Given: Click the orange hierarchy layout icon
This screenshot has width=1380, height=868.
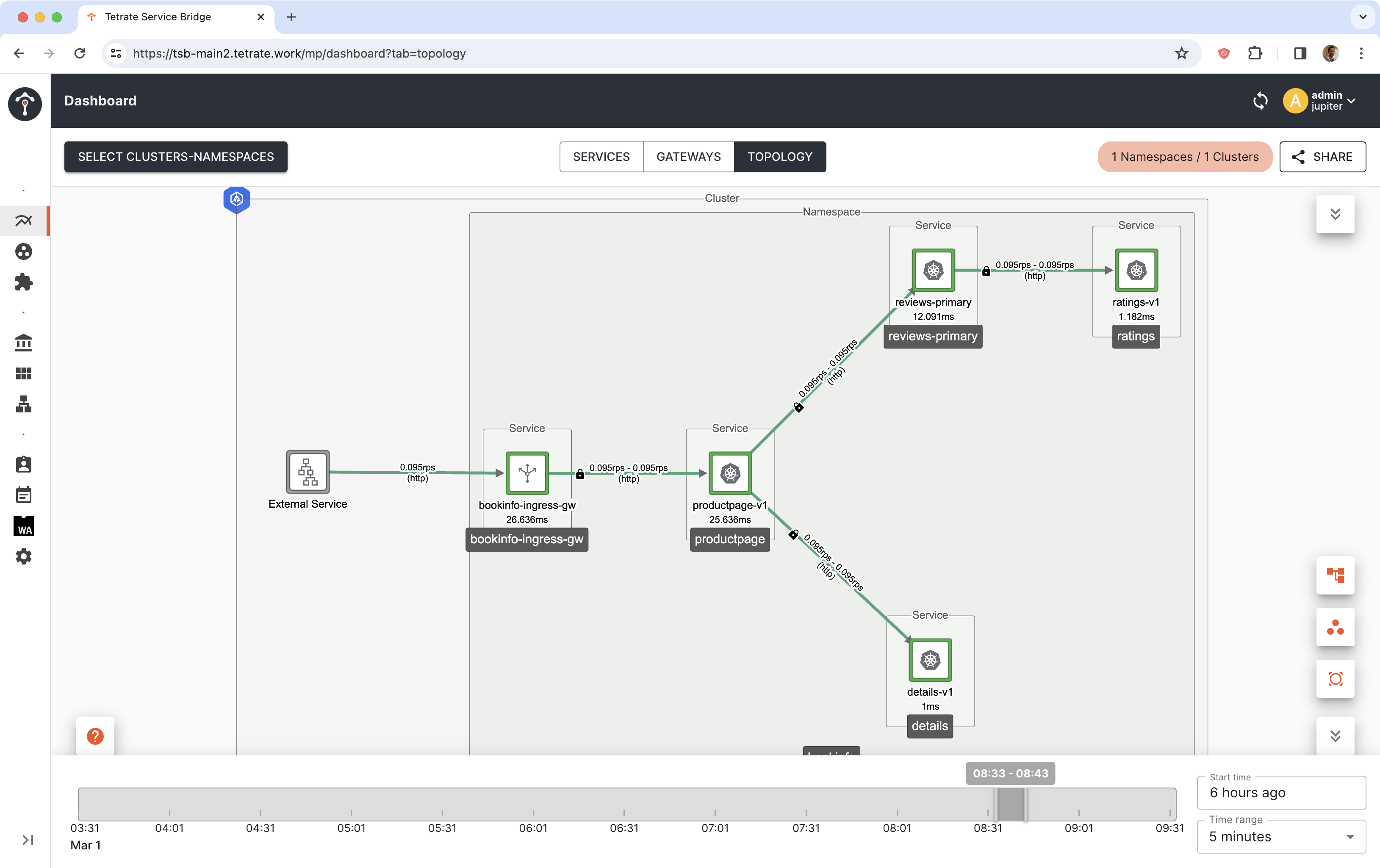Looking at the screenshot, I should [1335, 575].
